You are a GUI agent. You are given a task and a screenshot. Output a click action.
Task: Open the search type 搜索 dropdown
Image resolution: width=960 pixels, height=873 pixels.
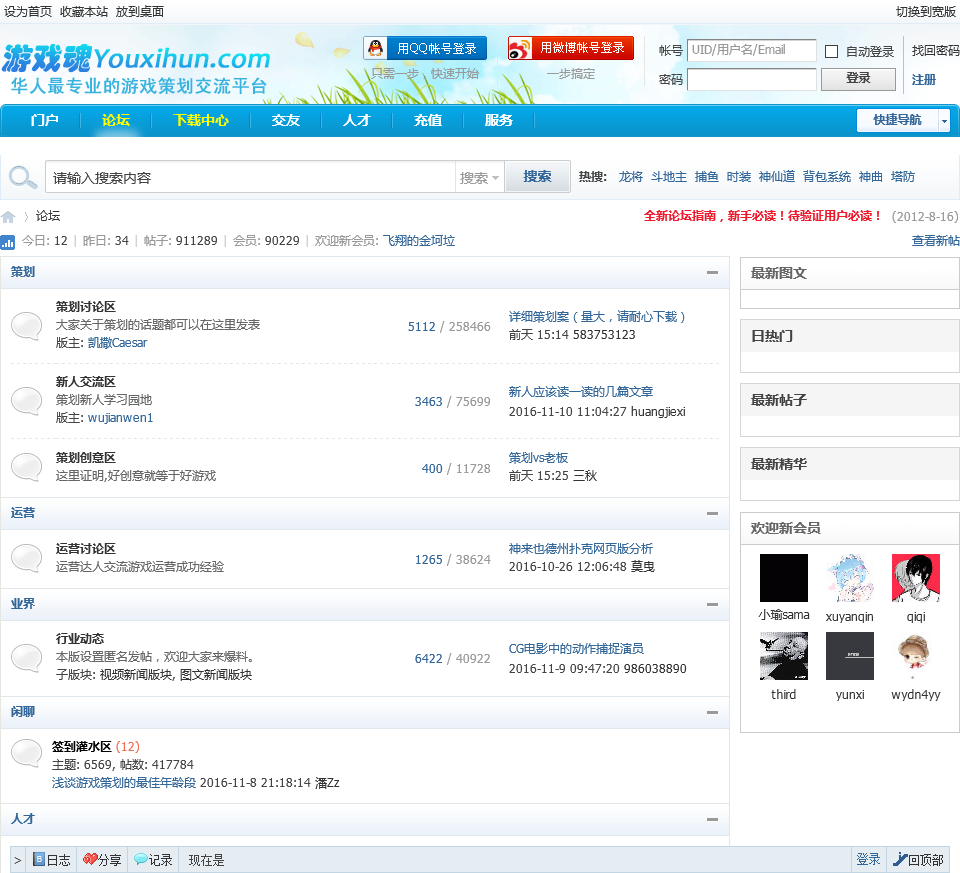click(x=479, y=178)
